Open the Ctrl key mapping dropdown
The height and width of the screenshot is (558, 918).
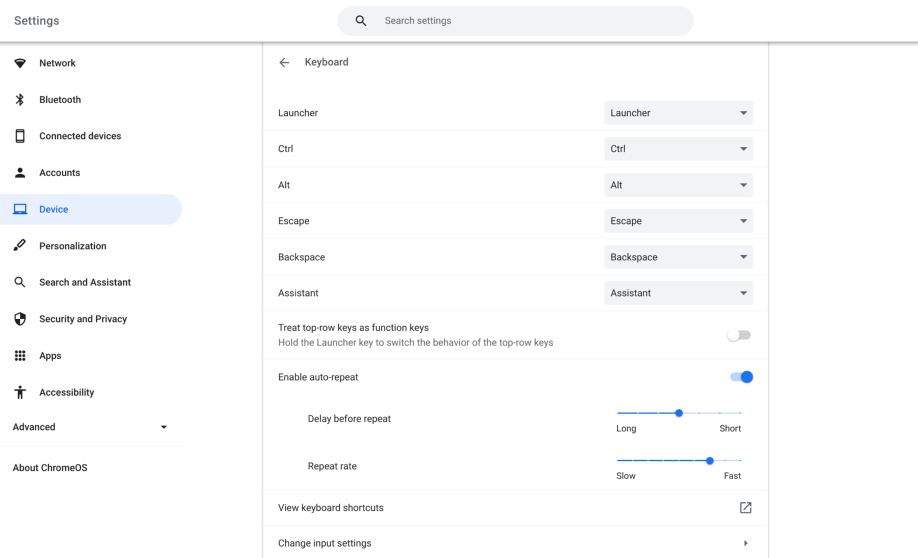(x=679, y=149)
